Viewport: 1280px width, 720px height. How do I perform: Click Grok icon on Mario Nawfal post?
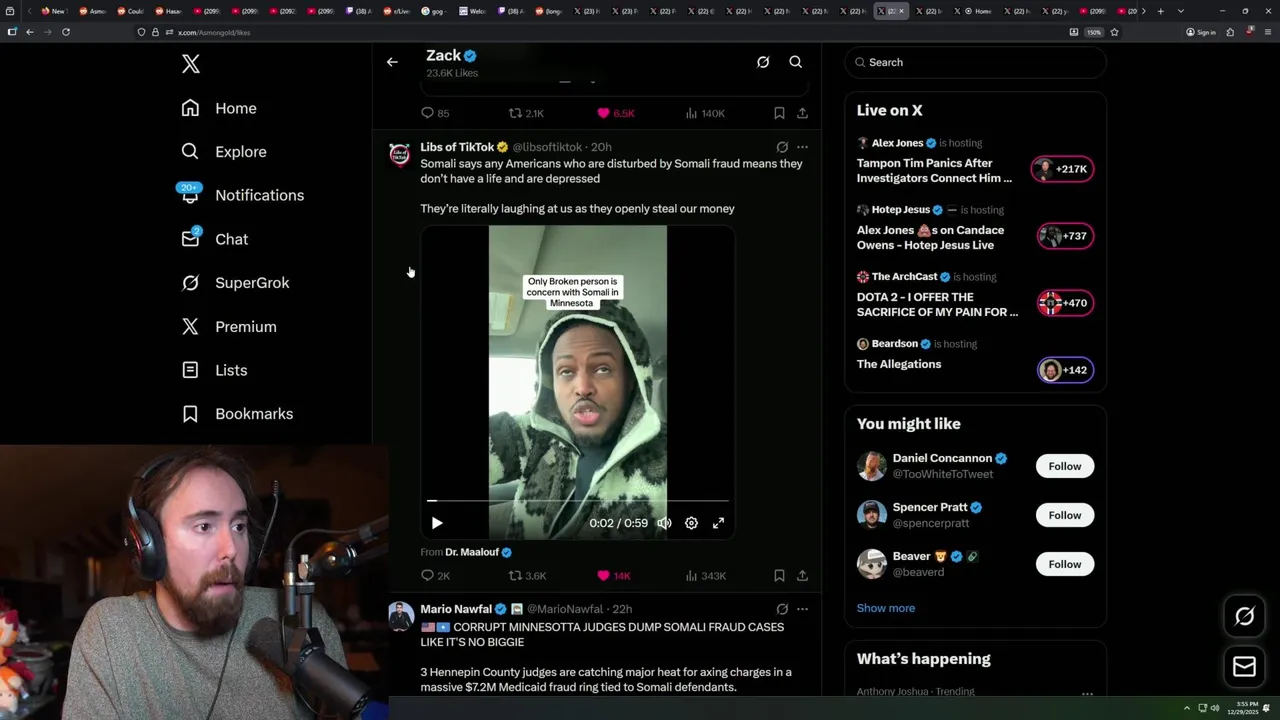point(782,609)
